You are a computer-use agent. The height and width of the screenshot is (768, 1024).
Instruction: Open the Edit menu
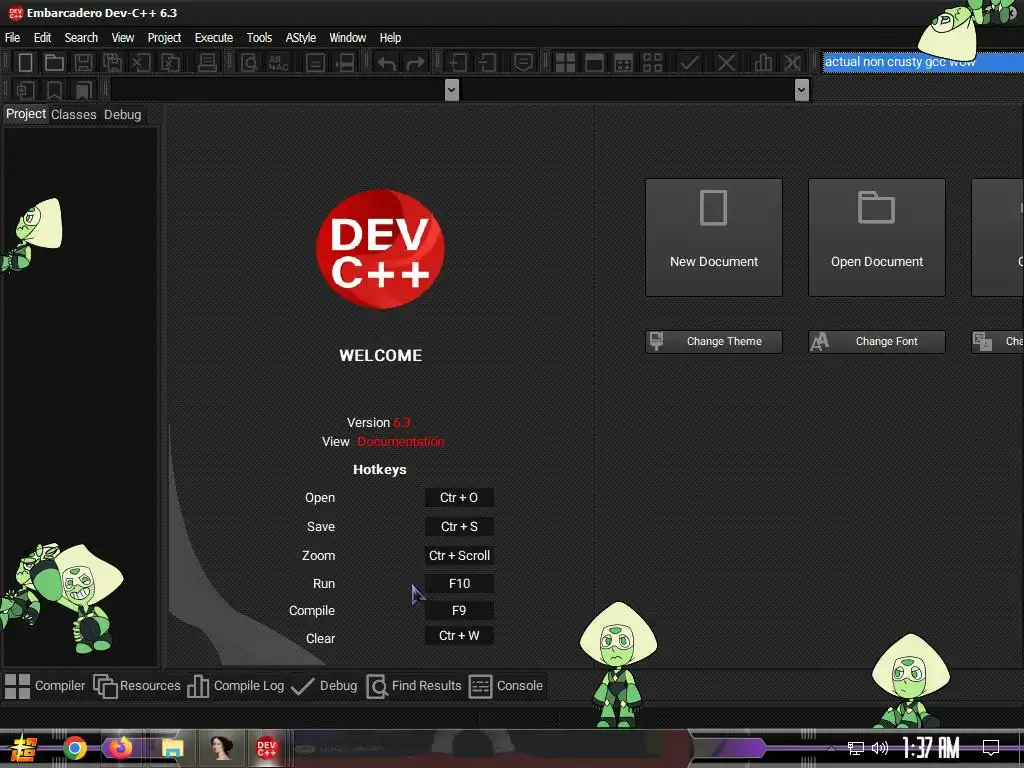(42, 38)
